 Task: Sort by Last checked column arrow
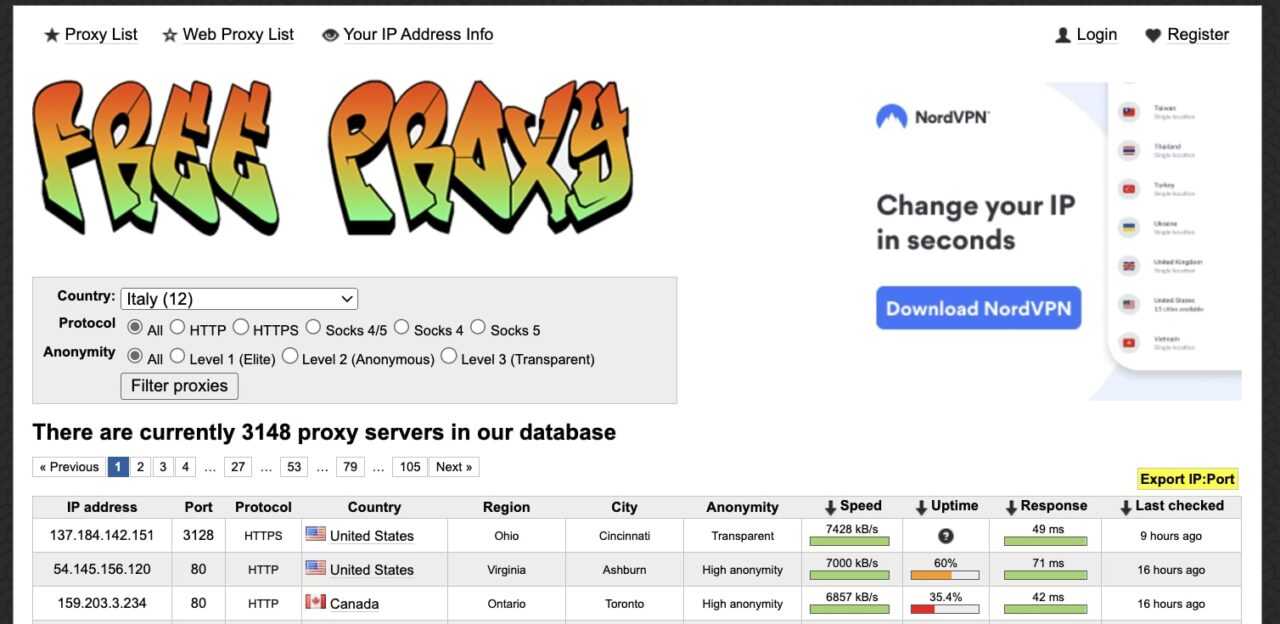(x=1125, y=508)
